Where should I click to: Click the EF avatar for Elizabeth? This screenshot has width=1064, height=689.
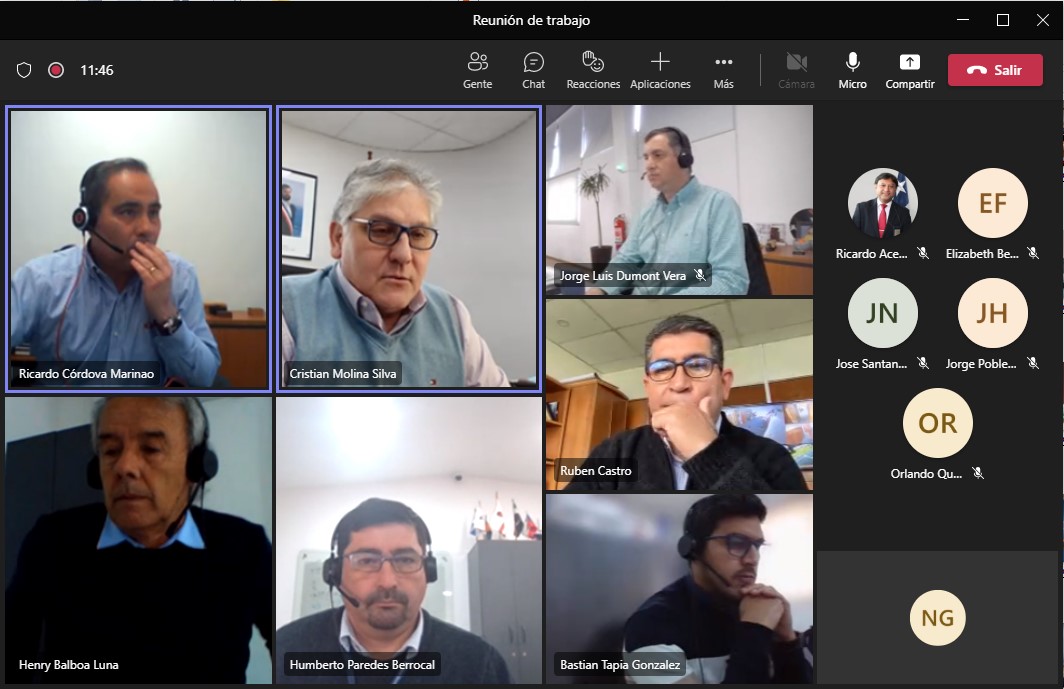coord(992,203)
